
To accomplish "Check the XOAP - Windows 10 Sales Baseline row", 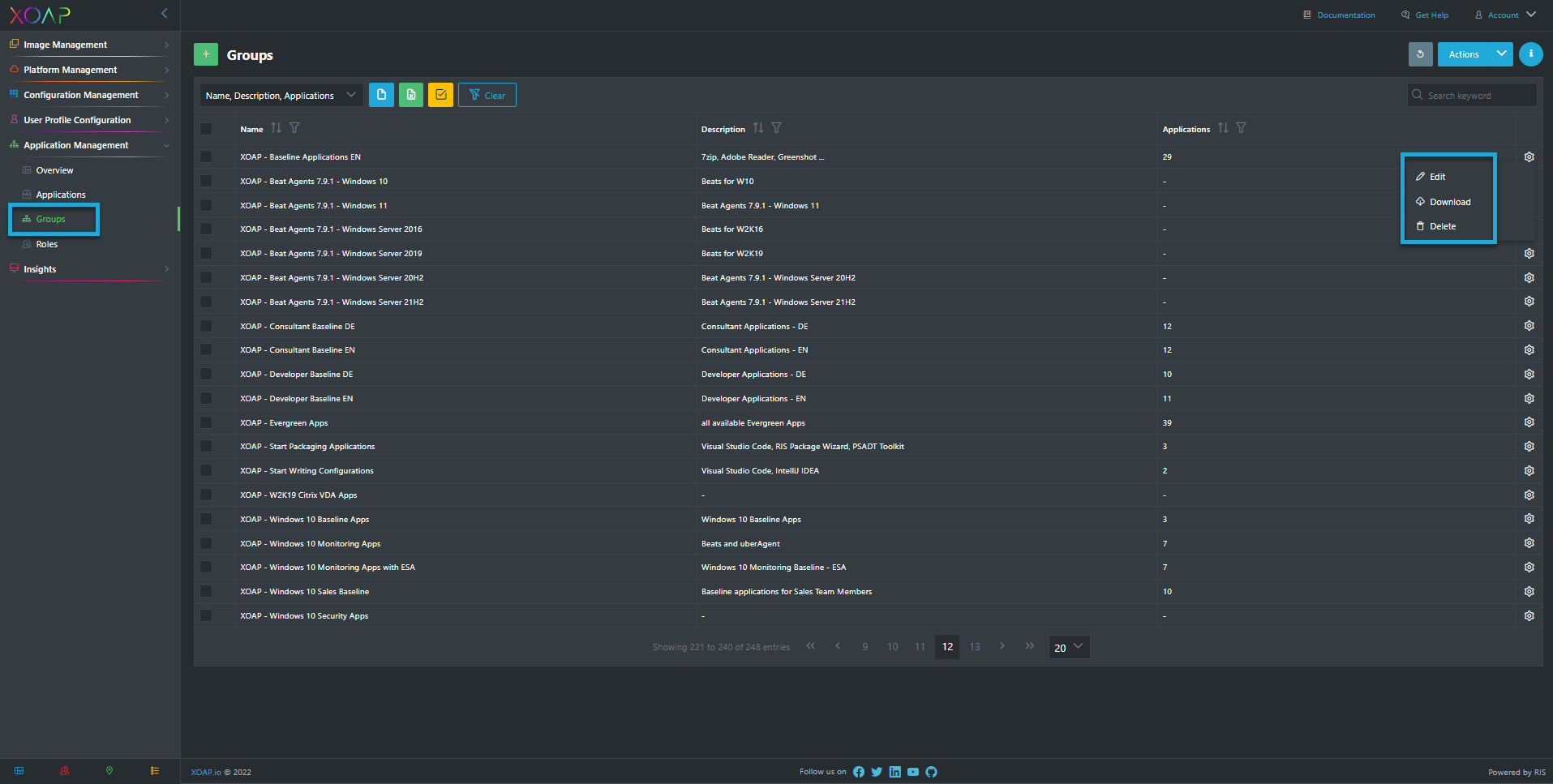I will 206,592.
